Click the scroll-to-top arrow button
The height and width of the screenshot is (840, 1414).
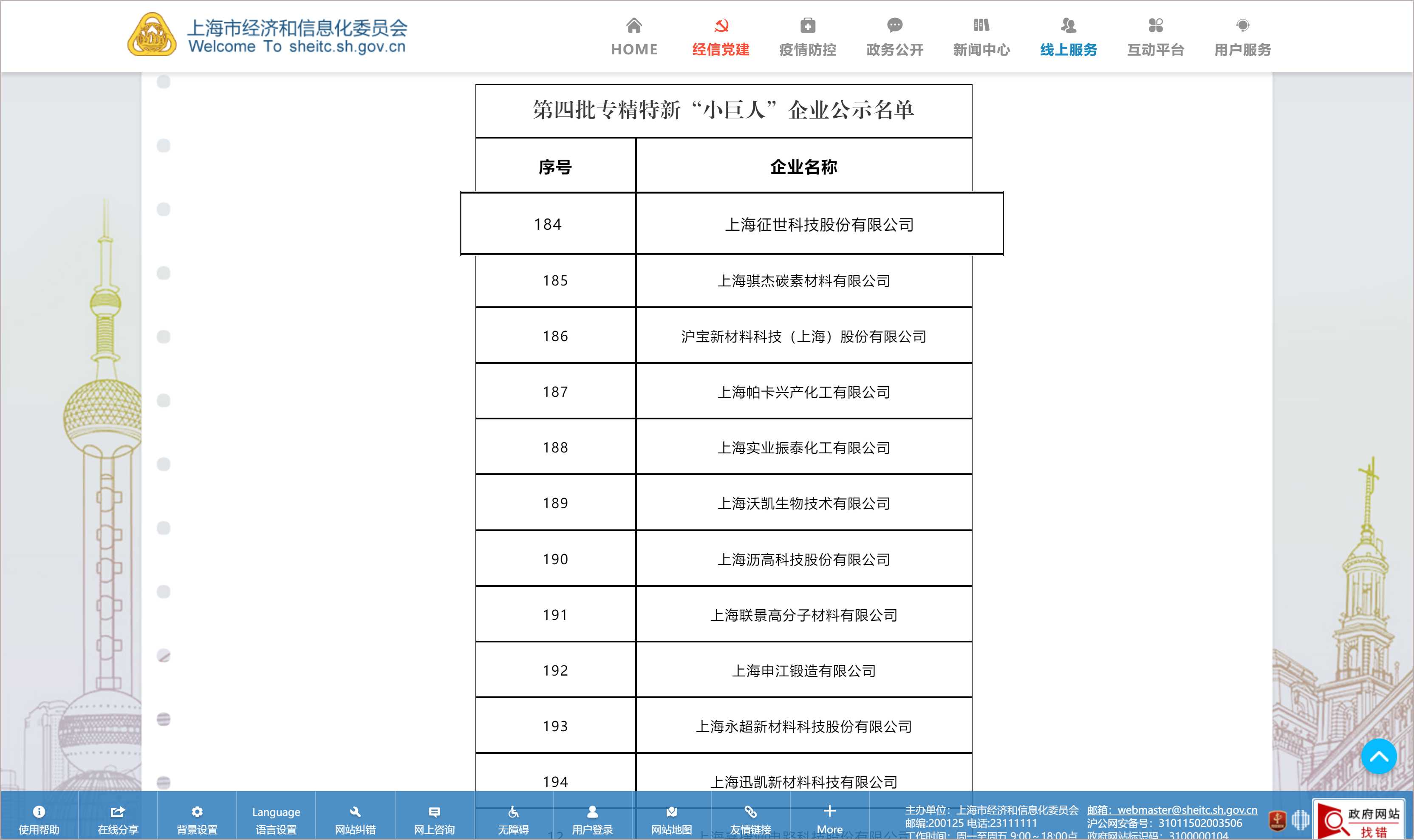coord(1378,756)
